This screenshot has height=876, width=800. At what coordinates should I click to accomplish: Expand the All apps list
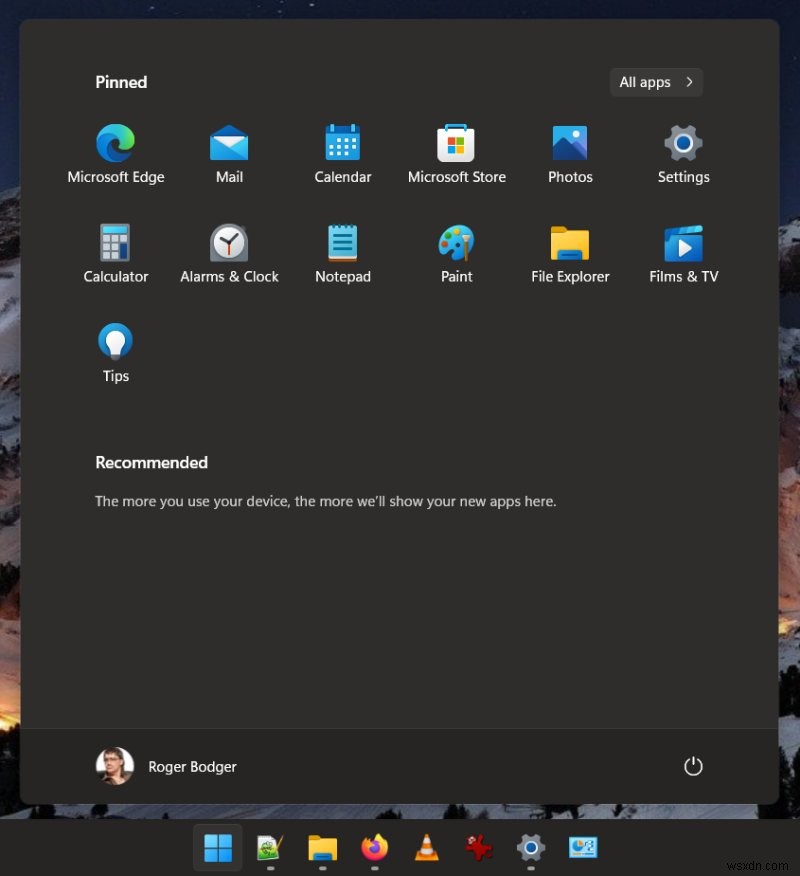(655, 82)
